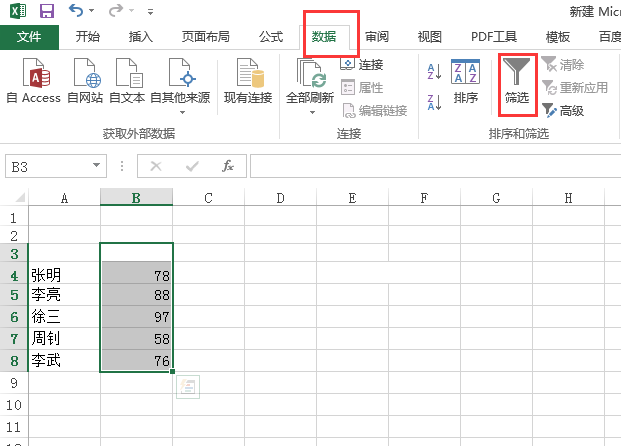
Task: Click the Select All corner triangle
Action: click(x=19, y=197)
